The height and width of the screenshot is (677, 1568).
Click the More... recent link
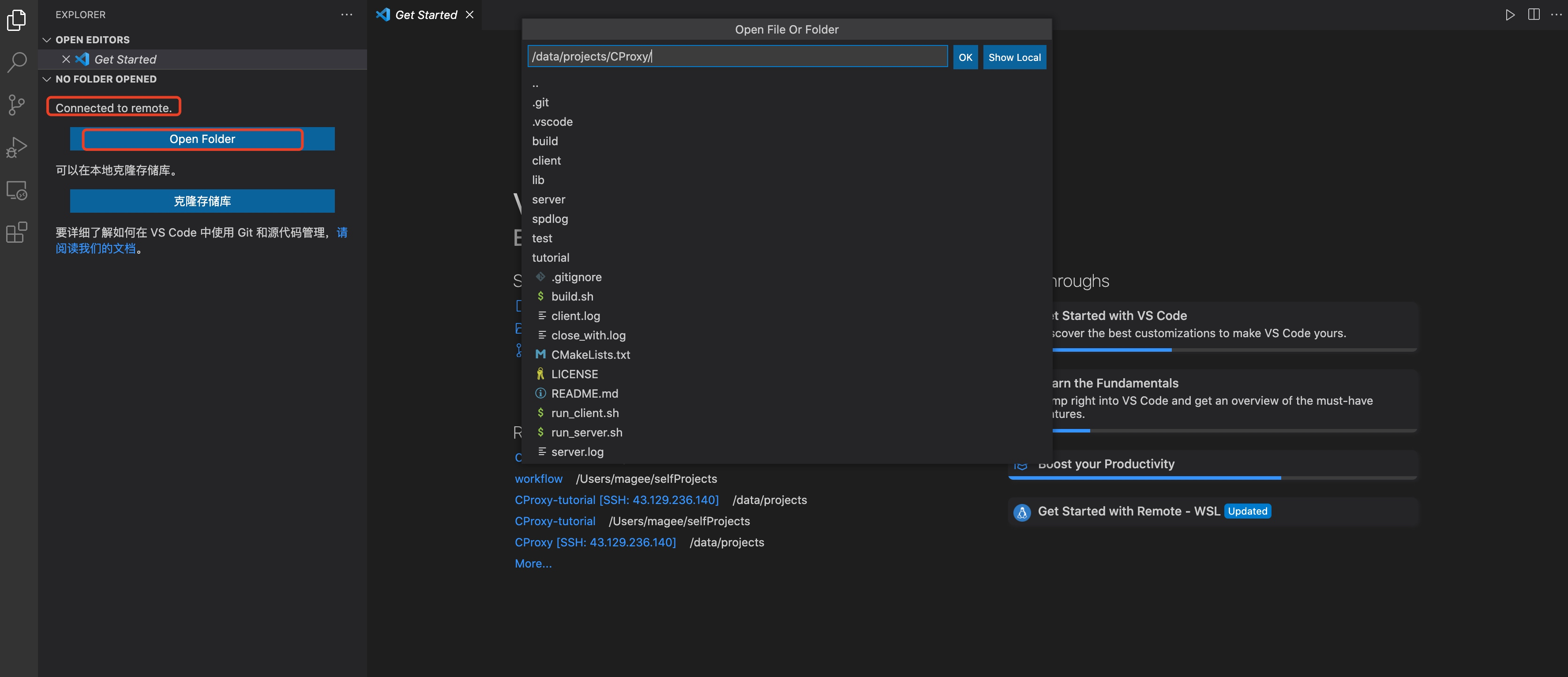(533, 564)
